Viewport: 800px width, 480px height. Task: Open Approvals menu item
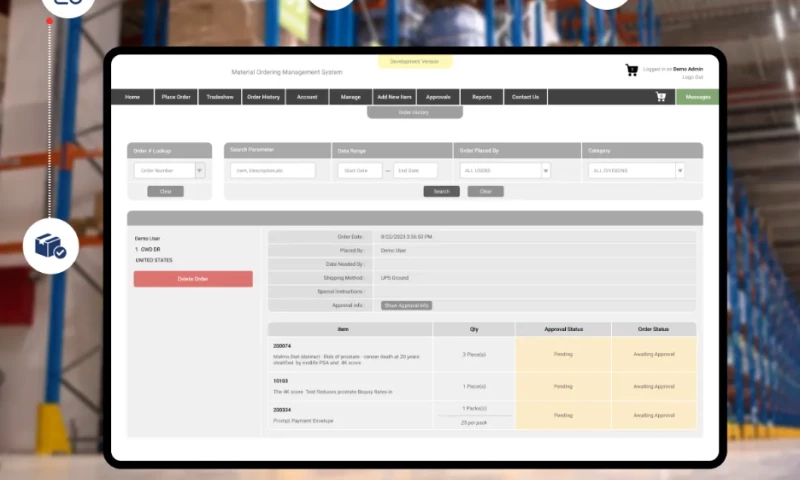point(438,97)
